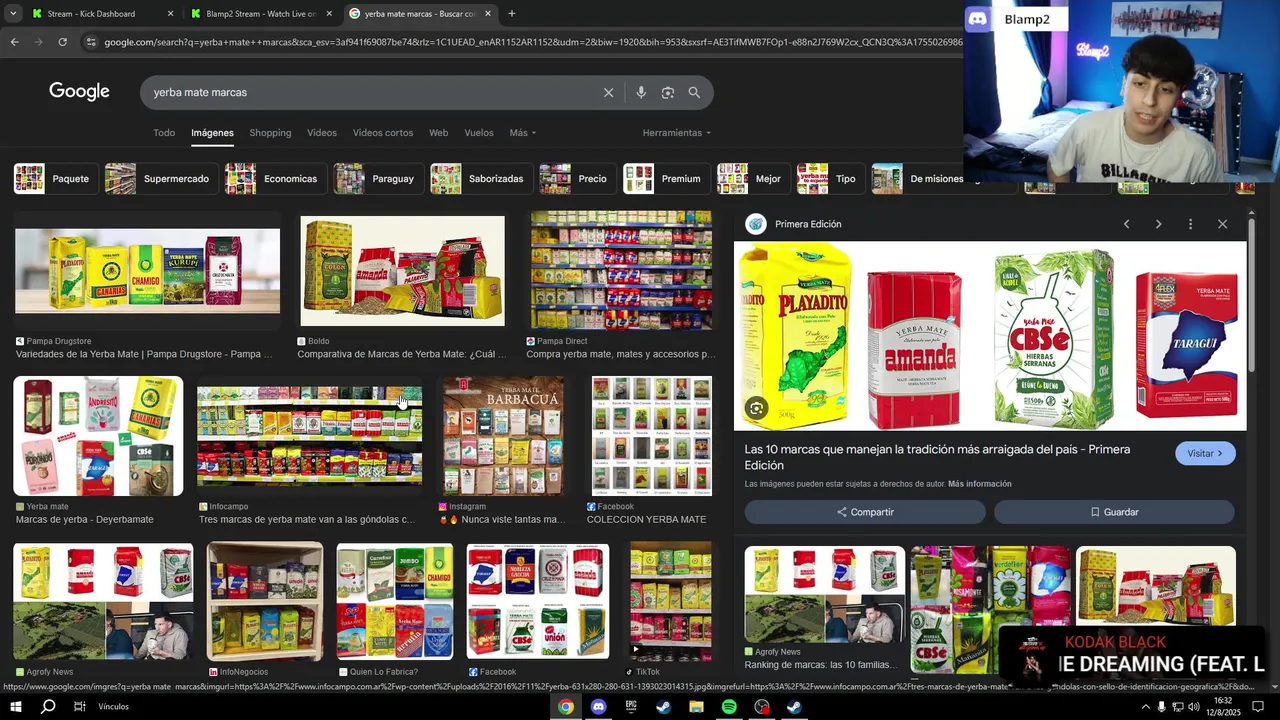
Task: Open the tab search dropdown arrow
Action: coord(13,14)
